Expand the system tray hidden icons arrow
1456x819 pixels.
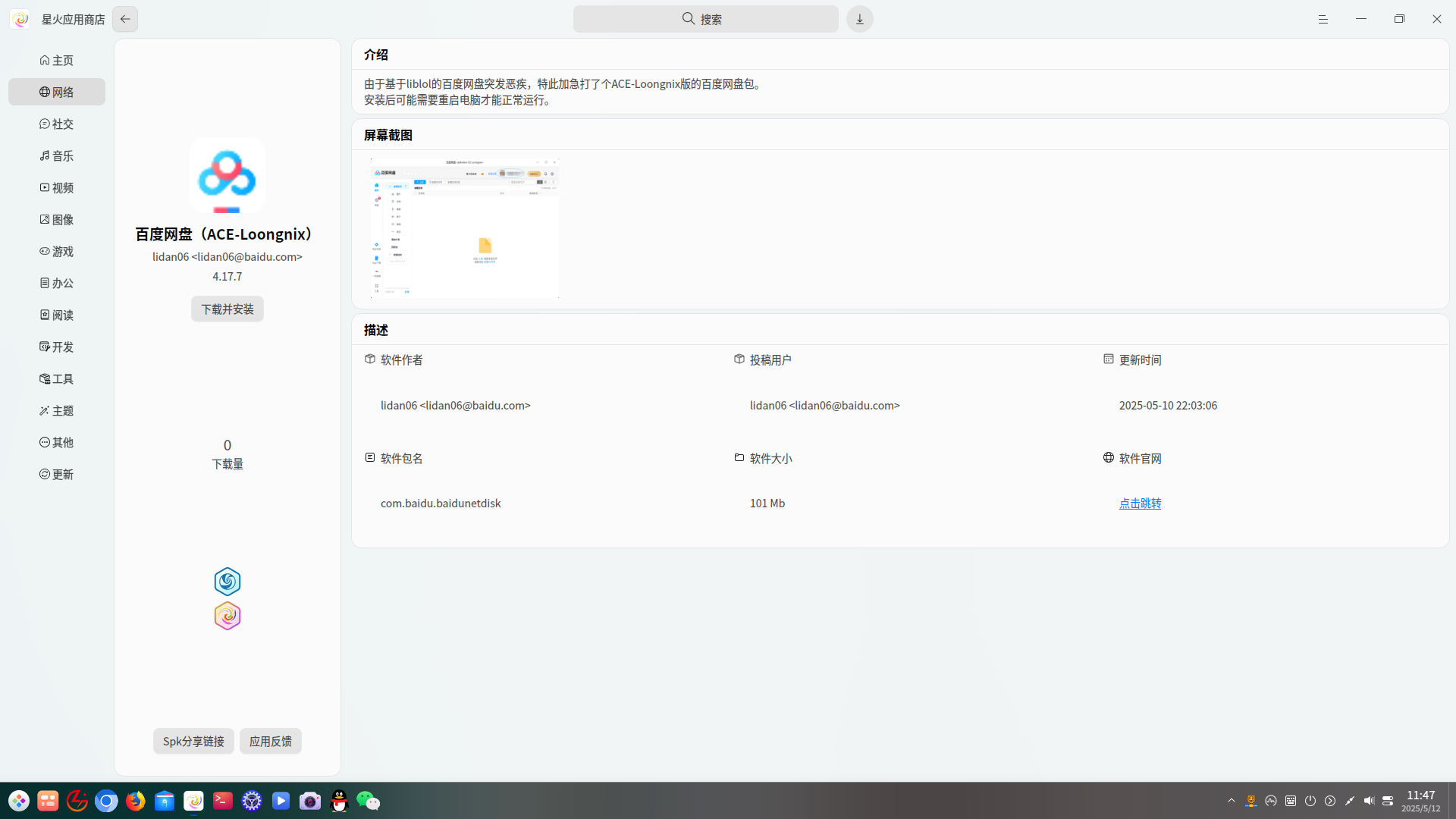click(x=1232, y=801)
